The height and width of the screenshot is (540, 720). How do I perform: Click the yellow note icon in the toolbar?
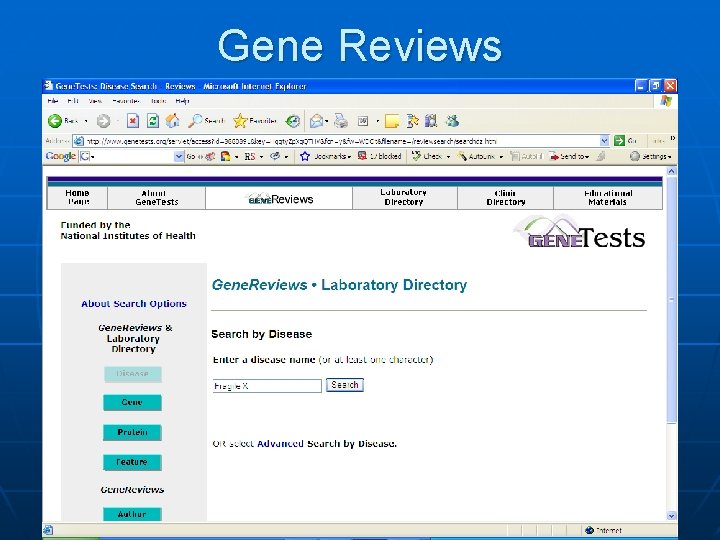tap(392, 121)
